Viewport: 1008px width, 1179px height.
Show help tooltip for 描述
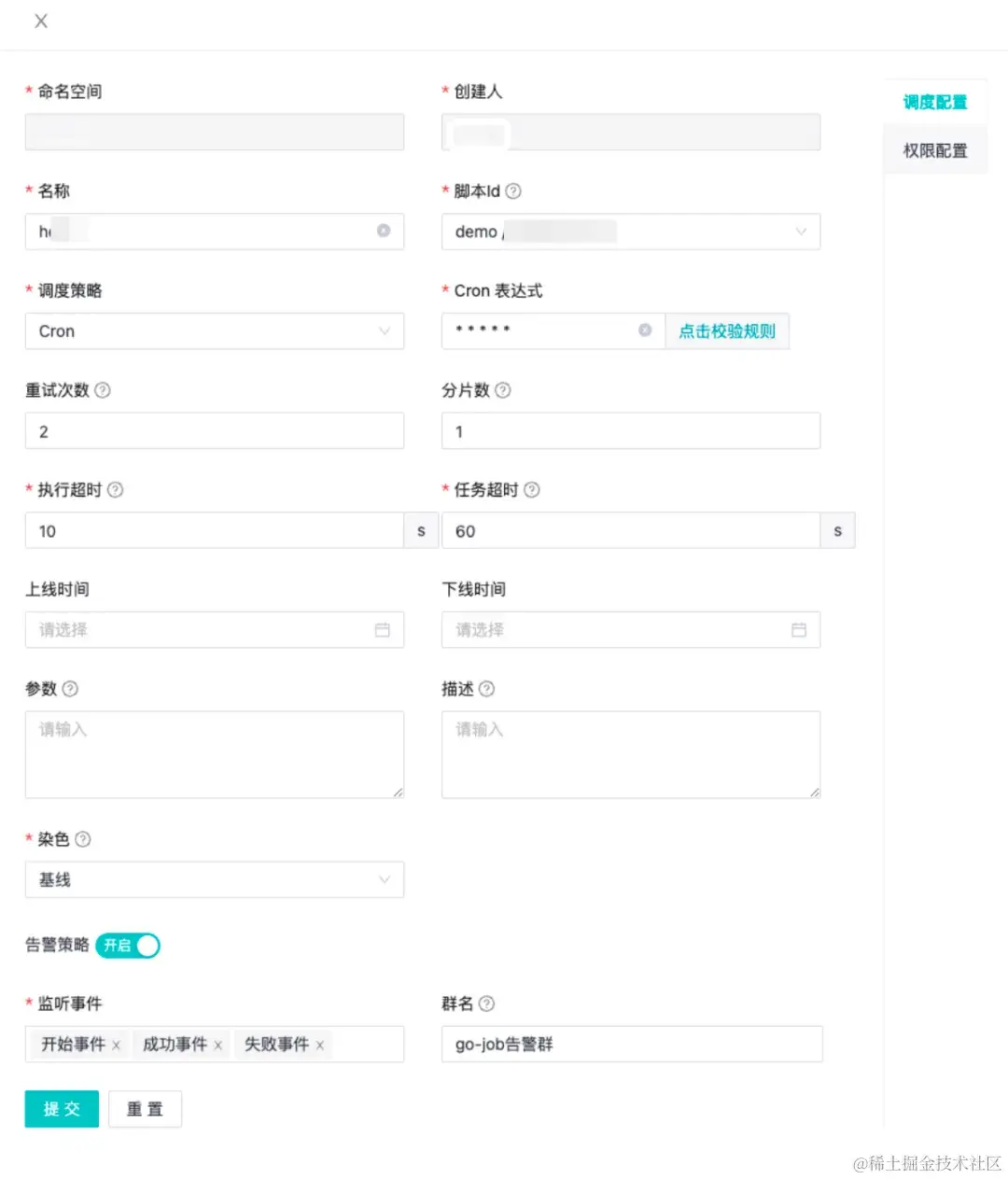tap(486, 689)
